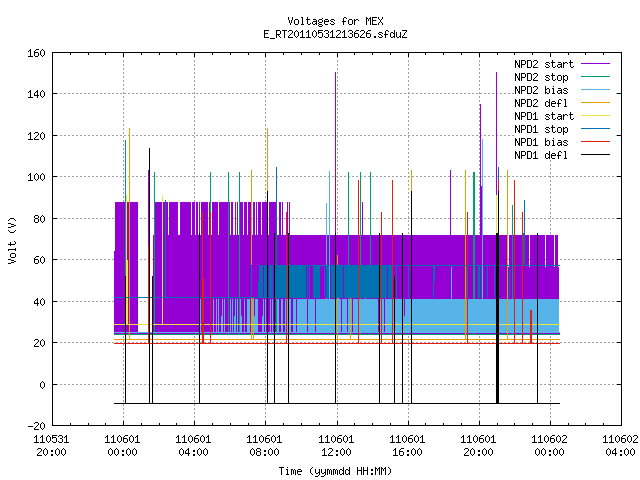640x480 pixels.
Task: Click the Time (yymmdd HH:MM) axis label
Action: [x=335, y=471]
